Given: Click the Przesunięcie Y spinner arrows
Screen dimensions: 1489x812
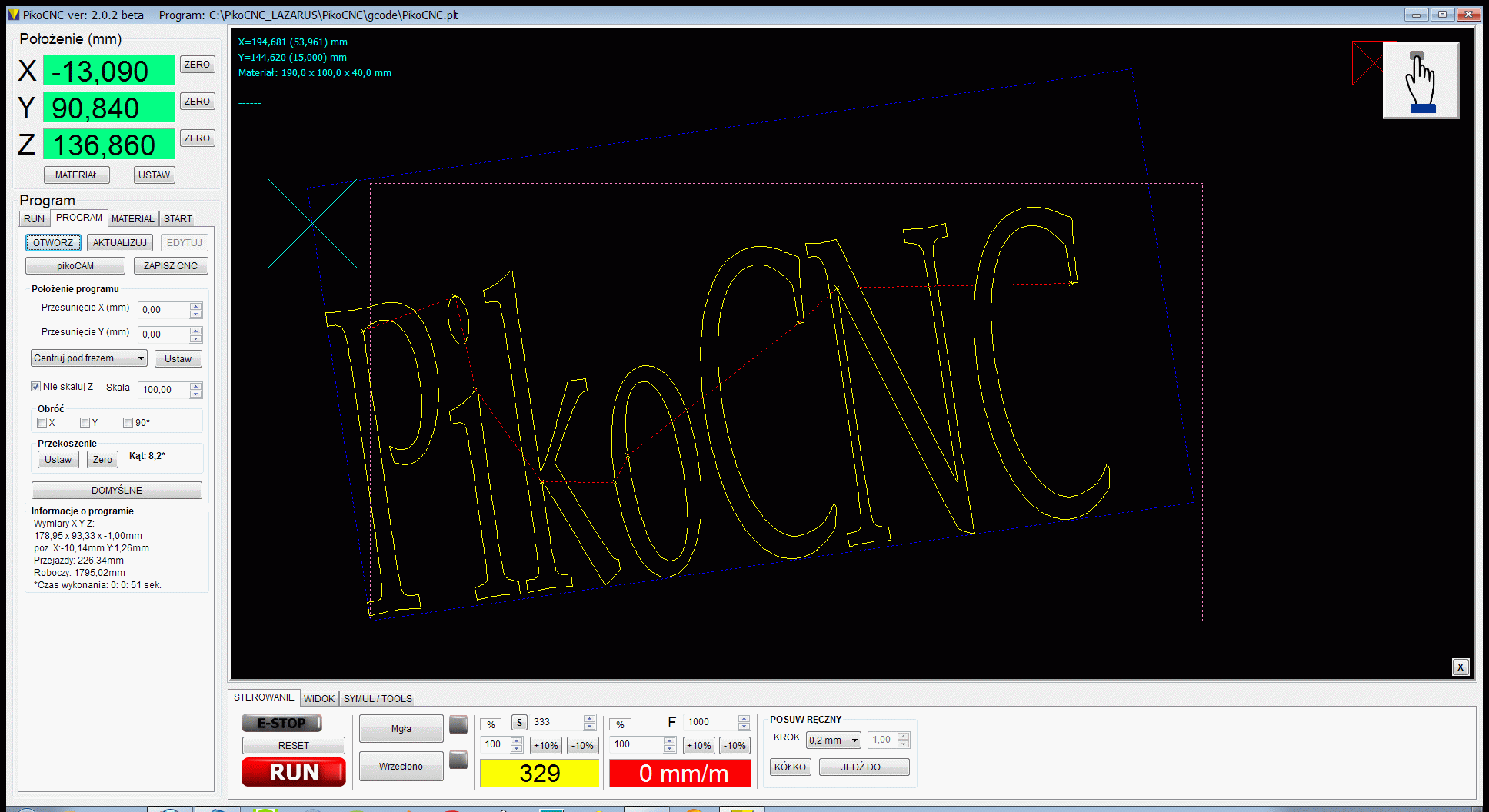Looking at the screenshot, I should pos(196,334).
